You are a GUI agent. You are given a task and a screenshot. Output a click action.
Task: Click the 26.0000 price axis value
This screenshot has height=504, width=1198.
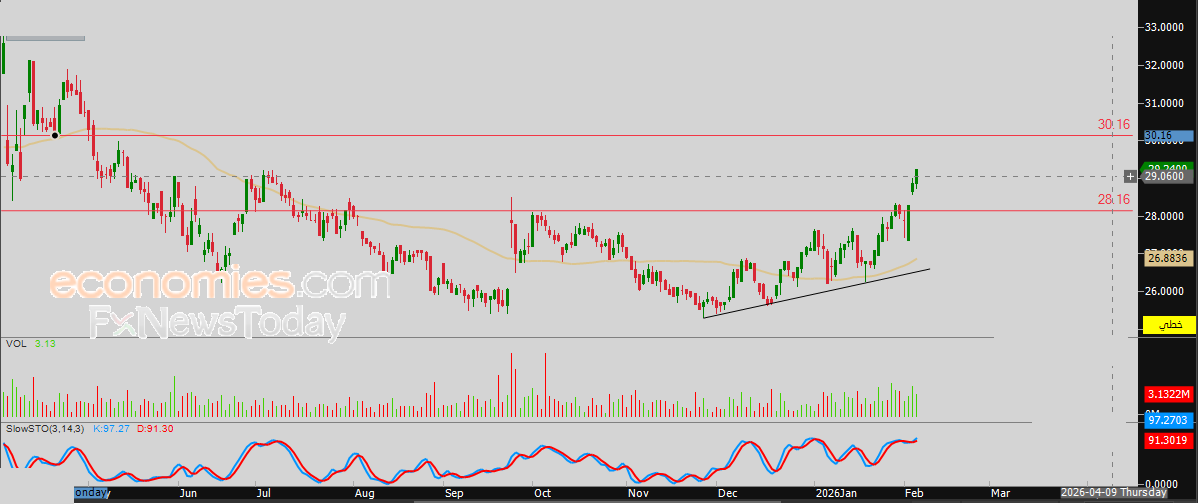pyautogui.click(x=1164, y=292)
